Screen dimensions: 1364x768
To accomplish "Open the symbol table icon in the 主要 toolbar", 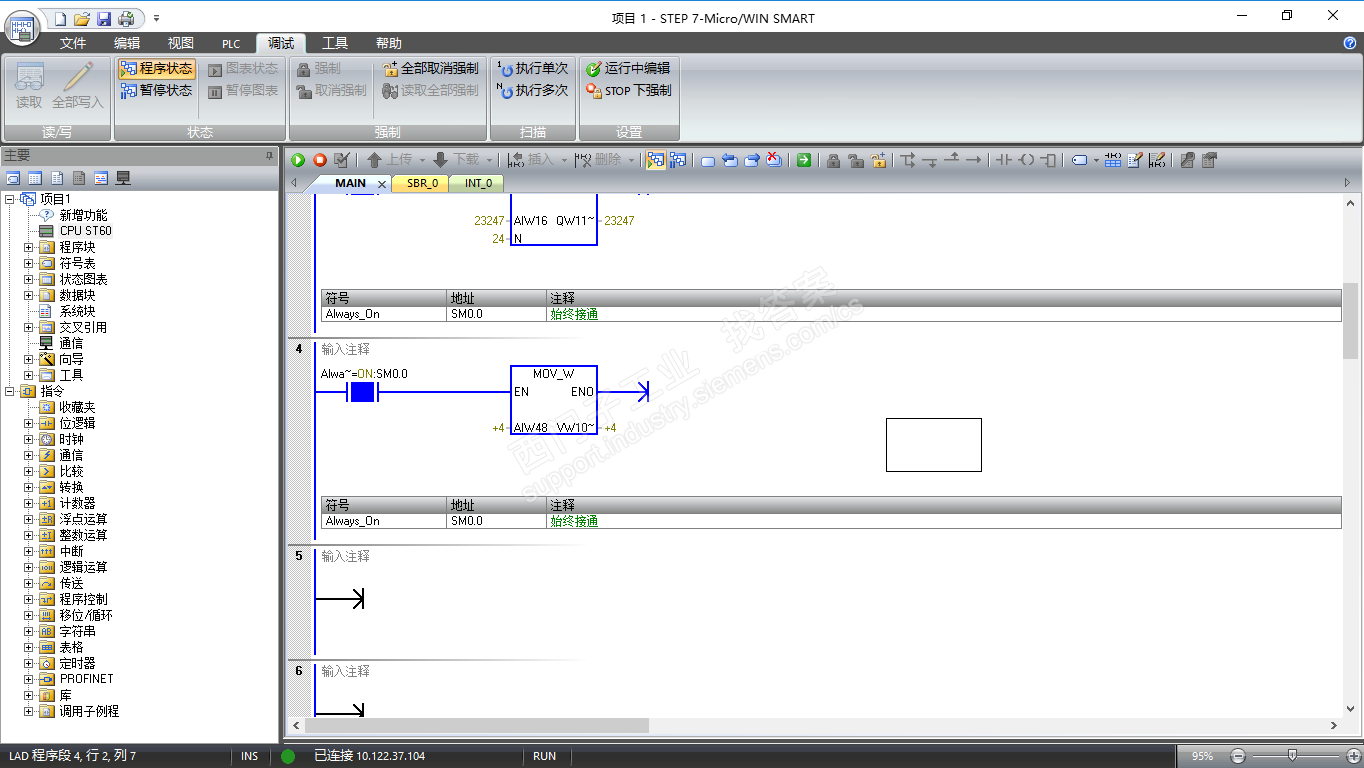I will pyautogui.click(x=13, y=178).
